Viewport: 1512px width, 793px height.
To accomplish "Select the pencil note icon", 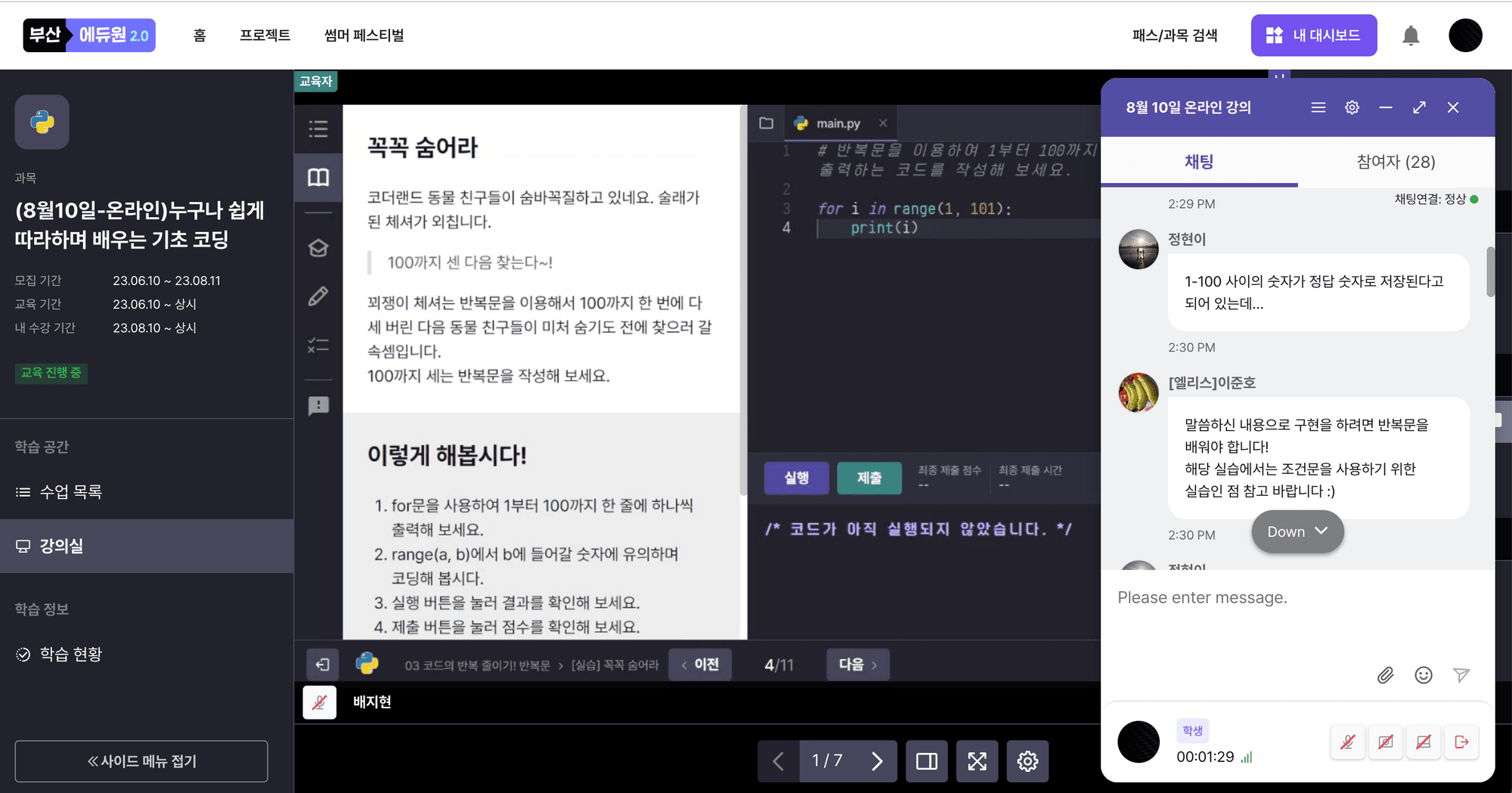I will click(x=318, y=296).
